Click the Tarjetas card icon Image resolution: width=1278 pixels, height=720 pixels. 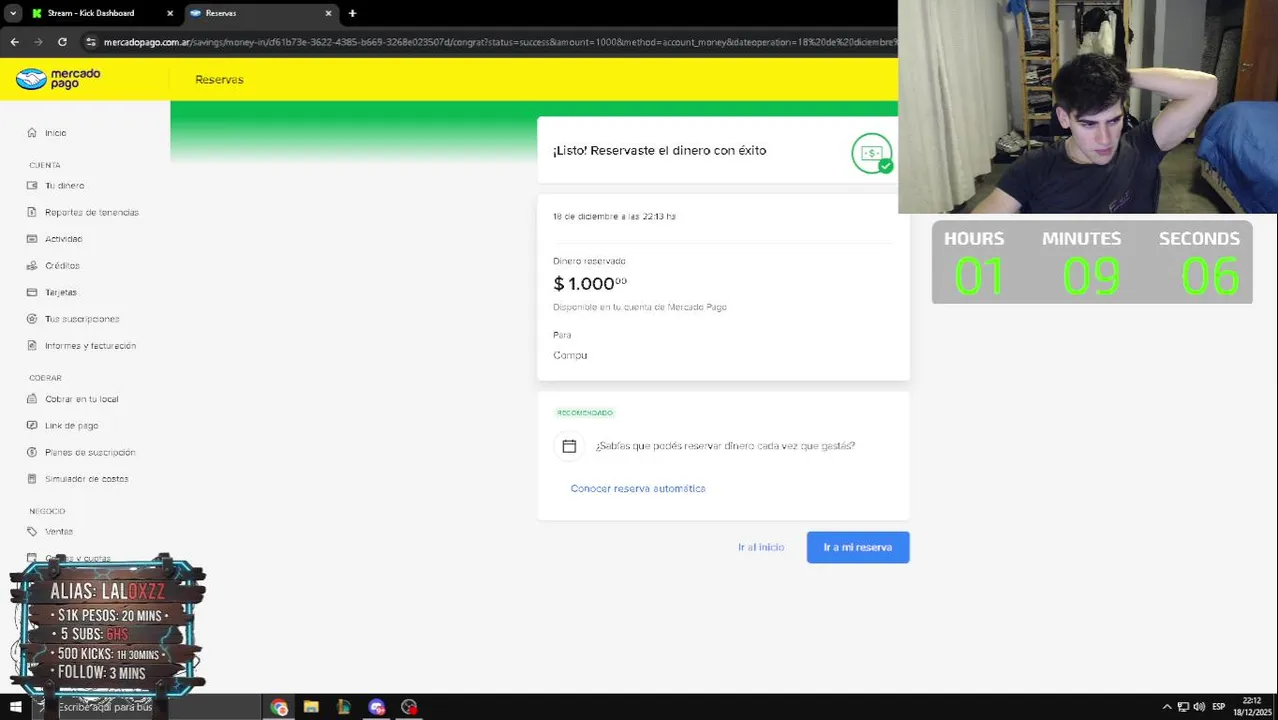point(32,292)
